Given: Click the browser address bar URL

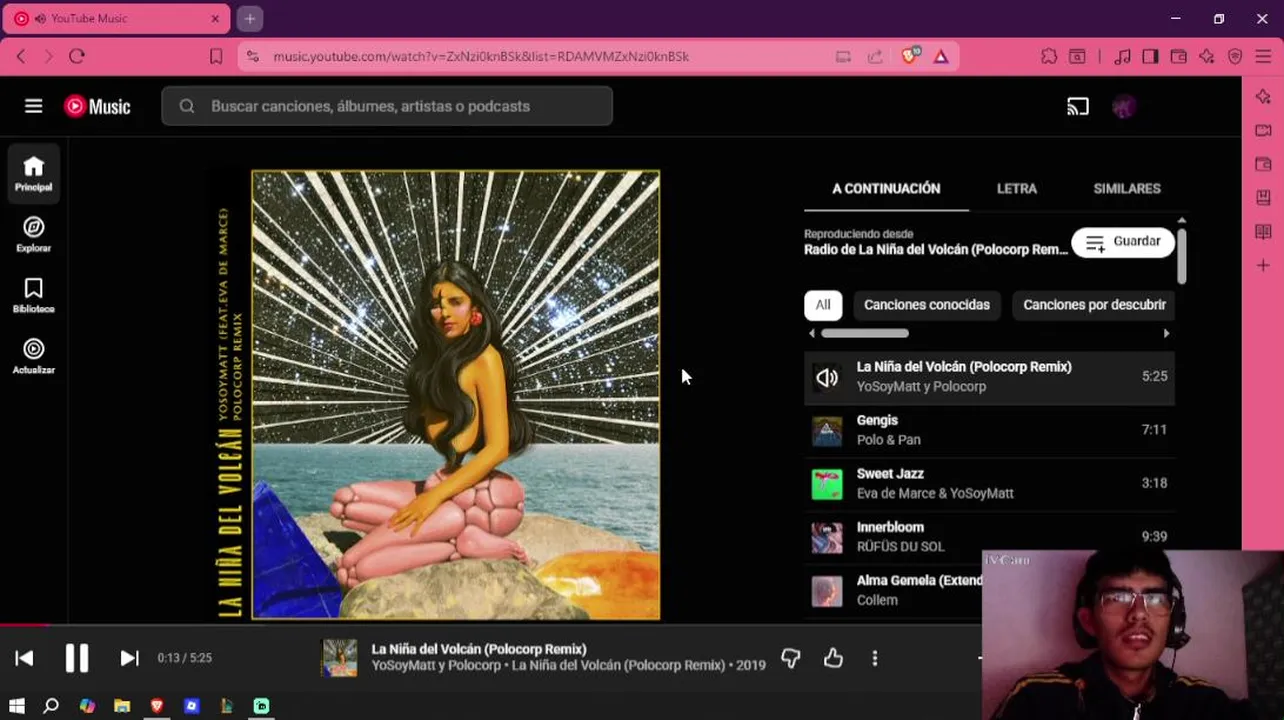Looking at the screenshot, I should coord(481,57).
